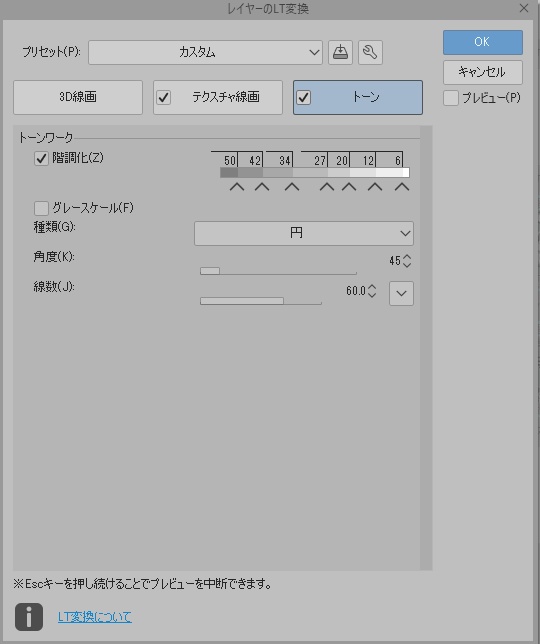Click the gray gradation bar
540x644 pixels.
(x=315, y=172)
